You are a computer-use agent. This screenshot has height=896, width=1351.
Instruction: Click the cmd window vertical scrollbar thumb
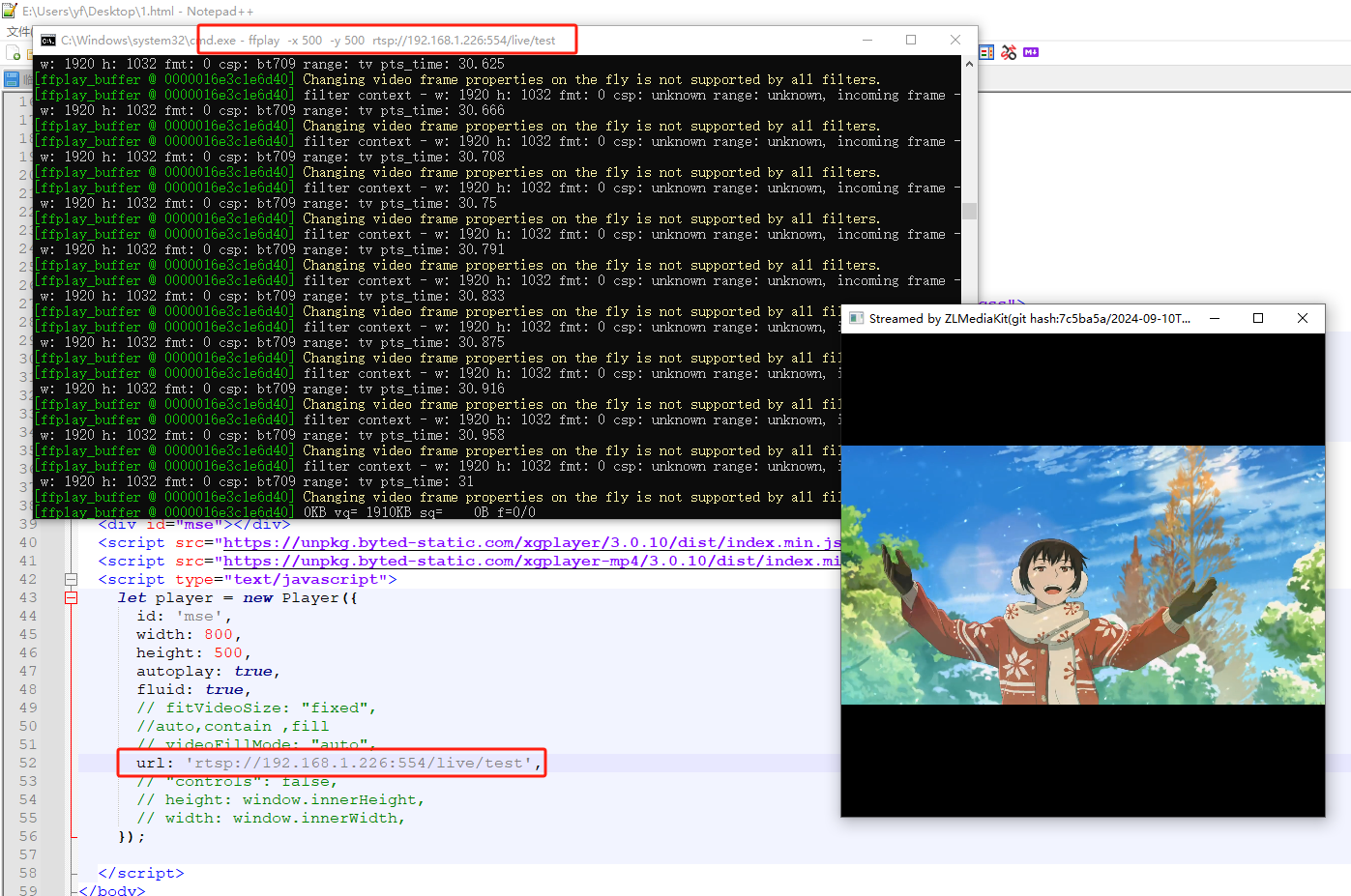pos(969,211)
